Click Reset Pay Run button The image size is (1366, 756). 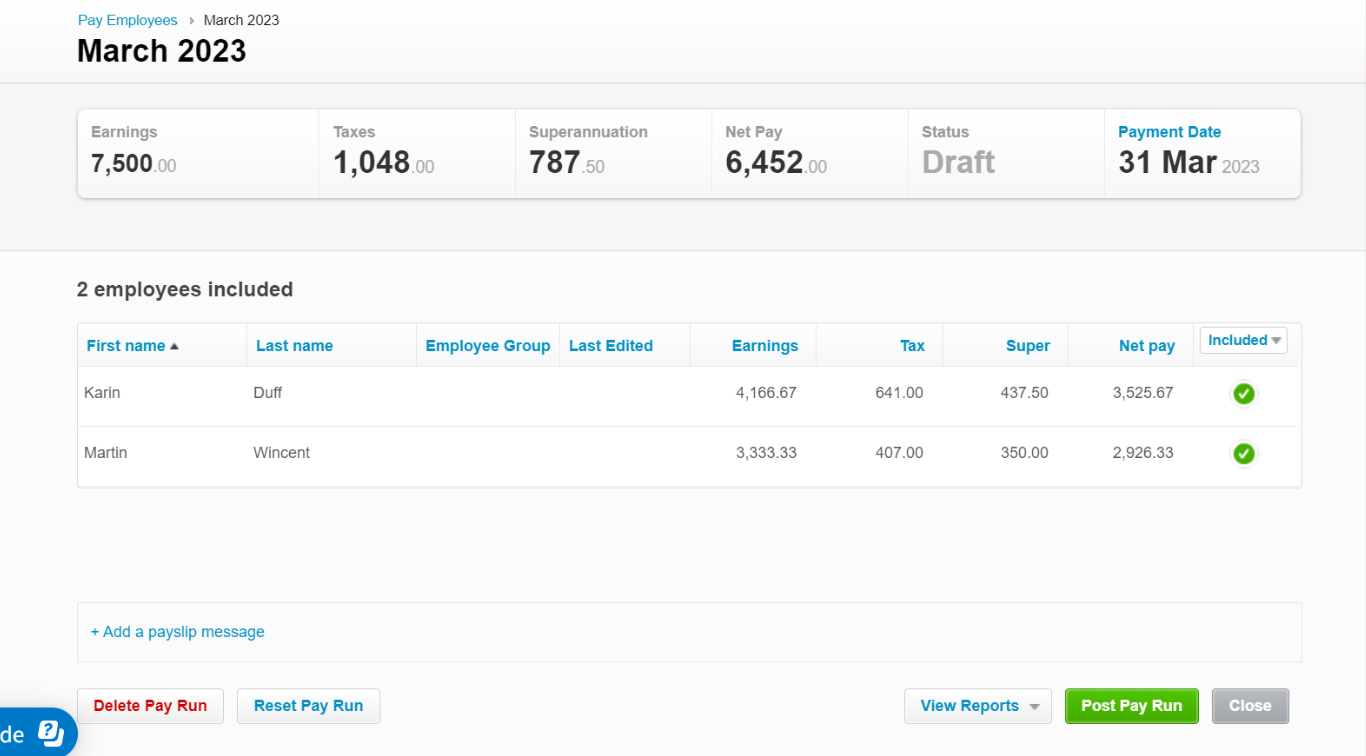coord(308,706)
